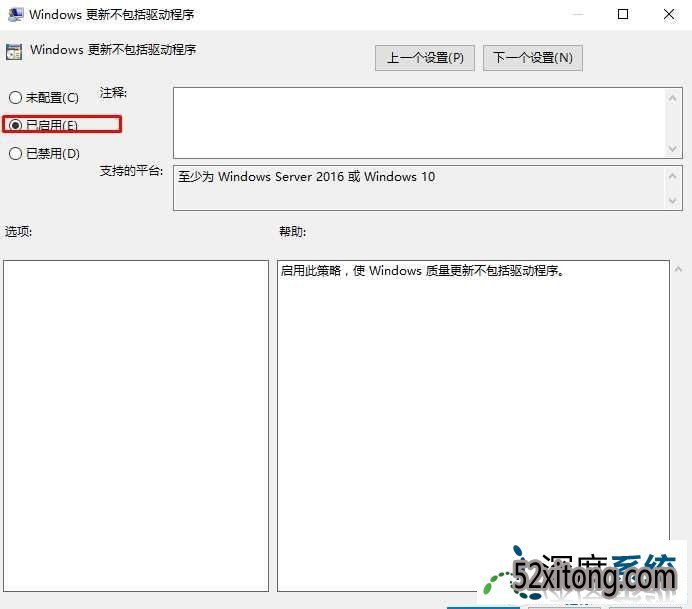Click the 选项 label
Viewport: 692px width, 609px height.
pyautogui.click(x=19, y=231)
